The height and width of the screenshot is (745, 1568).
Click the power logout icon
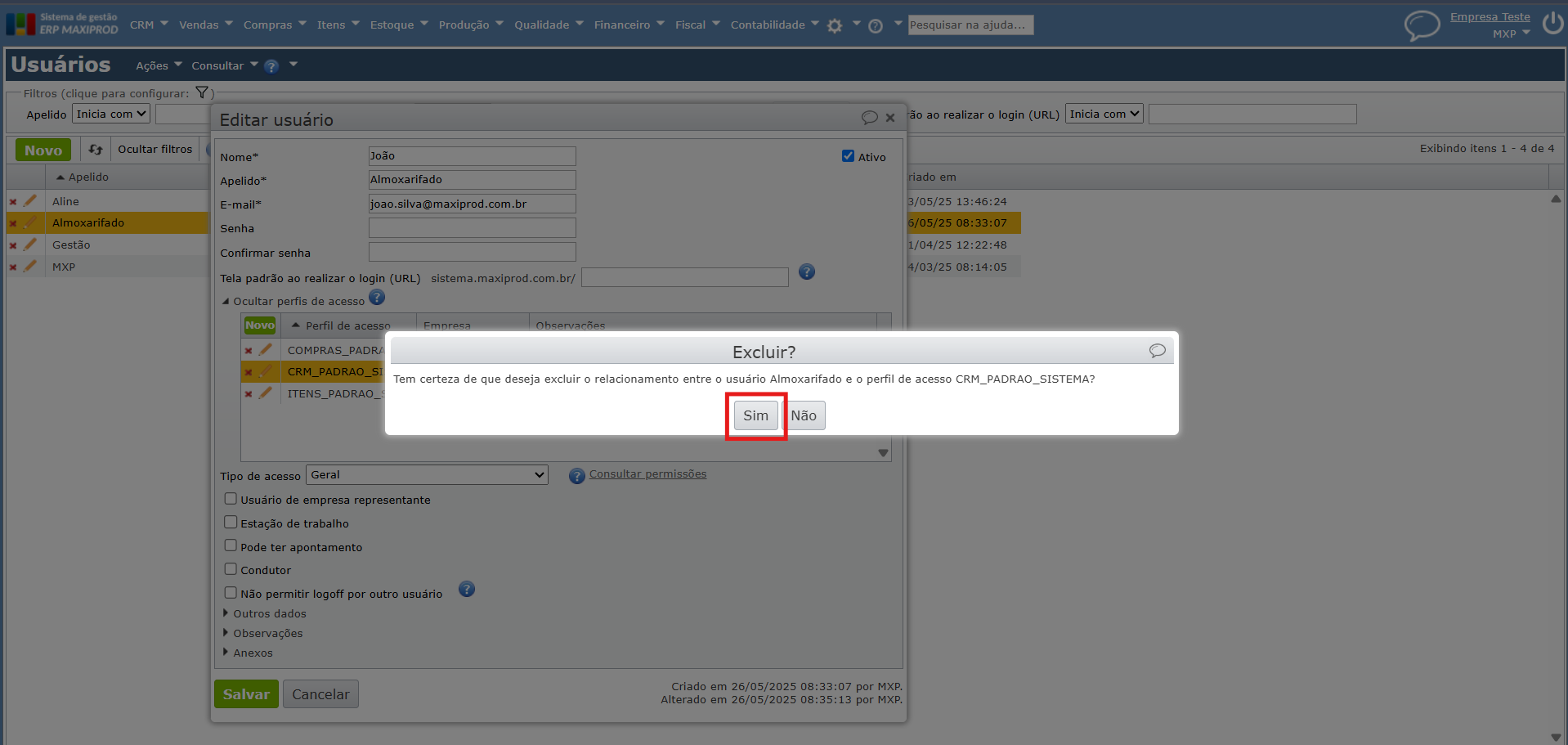pos(1552,23)
